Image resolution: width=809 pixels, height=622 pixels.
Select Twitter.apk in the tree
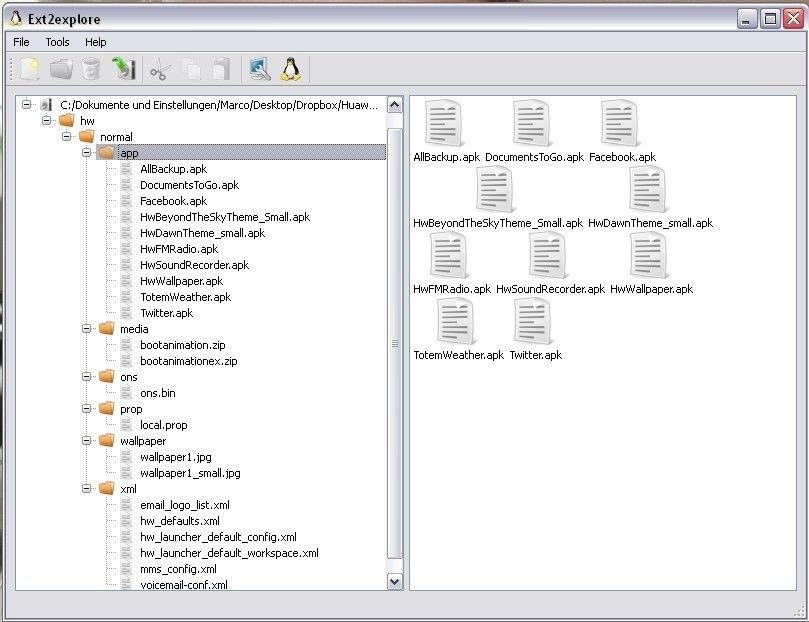167,313
